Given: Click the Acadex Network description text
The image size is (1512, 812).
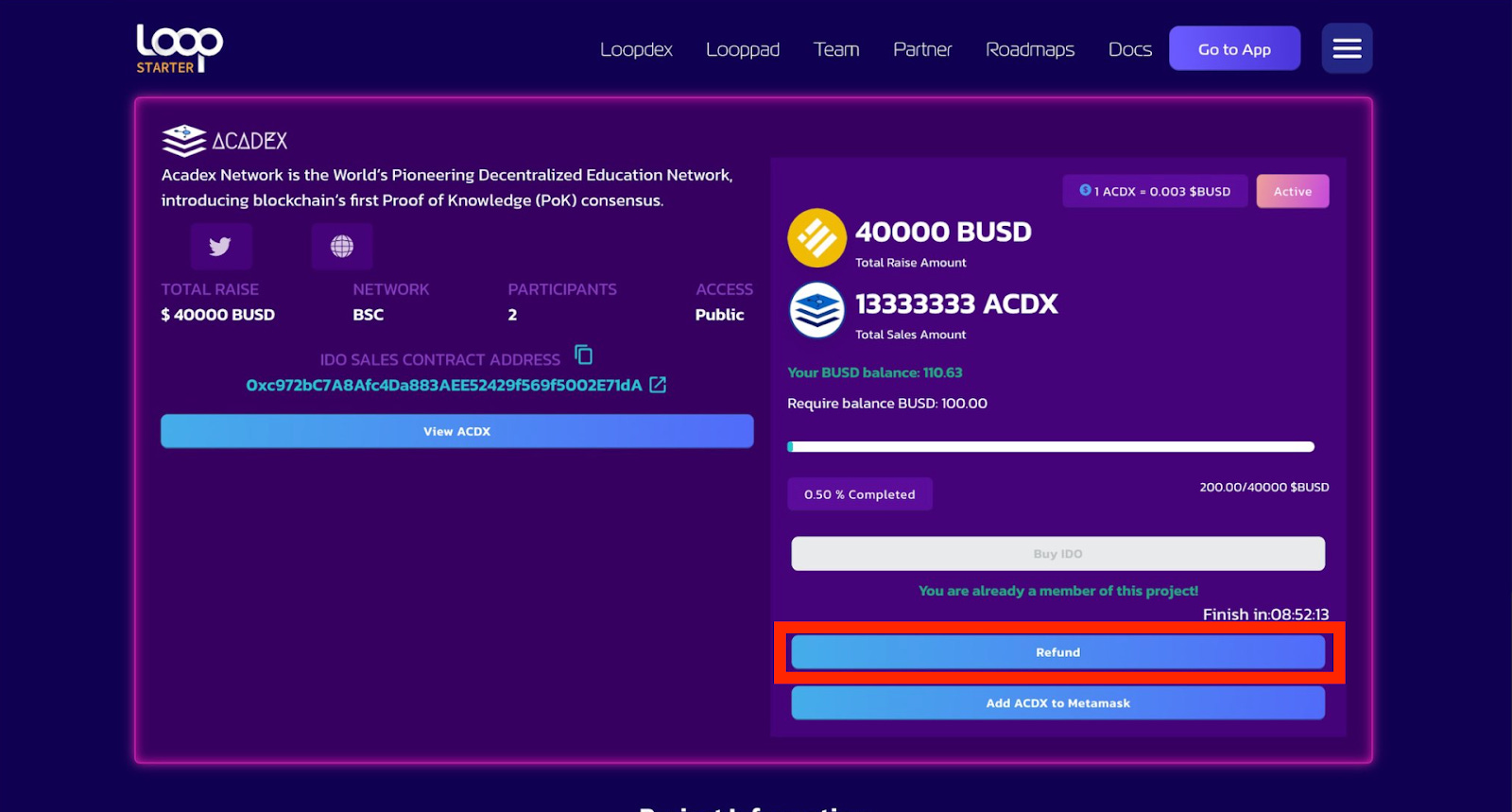Looking at the screenshot, I should point(447,187).
